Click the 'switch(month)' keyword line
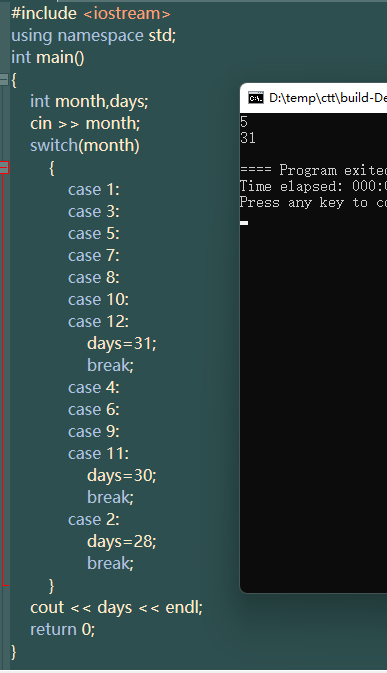The height and width of the screenshot is (673, 387). click(85, 146)
